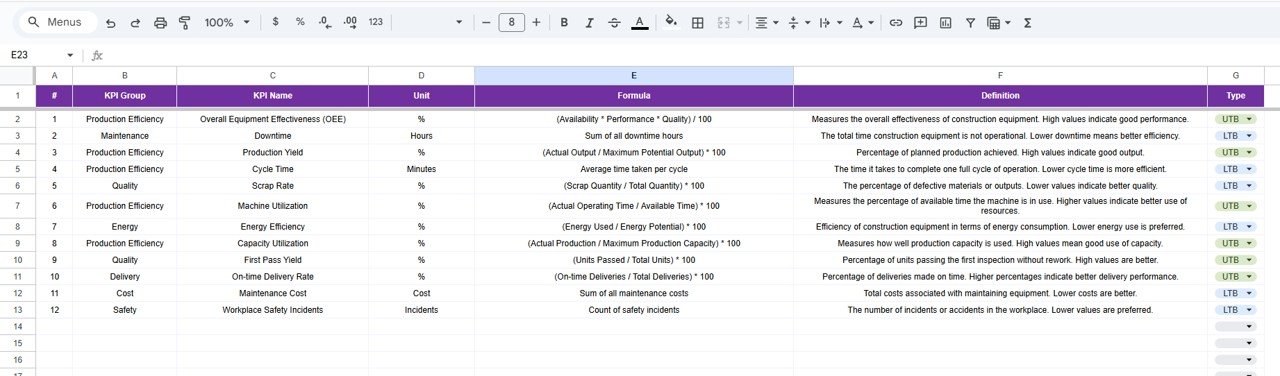Select the 'On-time Delivery Rate' cell
1280x376 pixels.
pyautogui.click(x=272, y=276)
